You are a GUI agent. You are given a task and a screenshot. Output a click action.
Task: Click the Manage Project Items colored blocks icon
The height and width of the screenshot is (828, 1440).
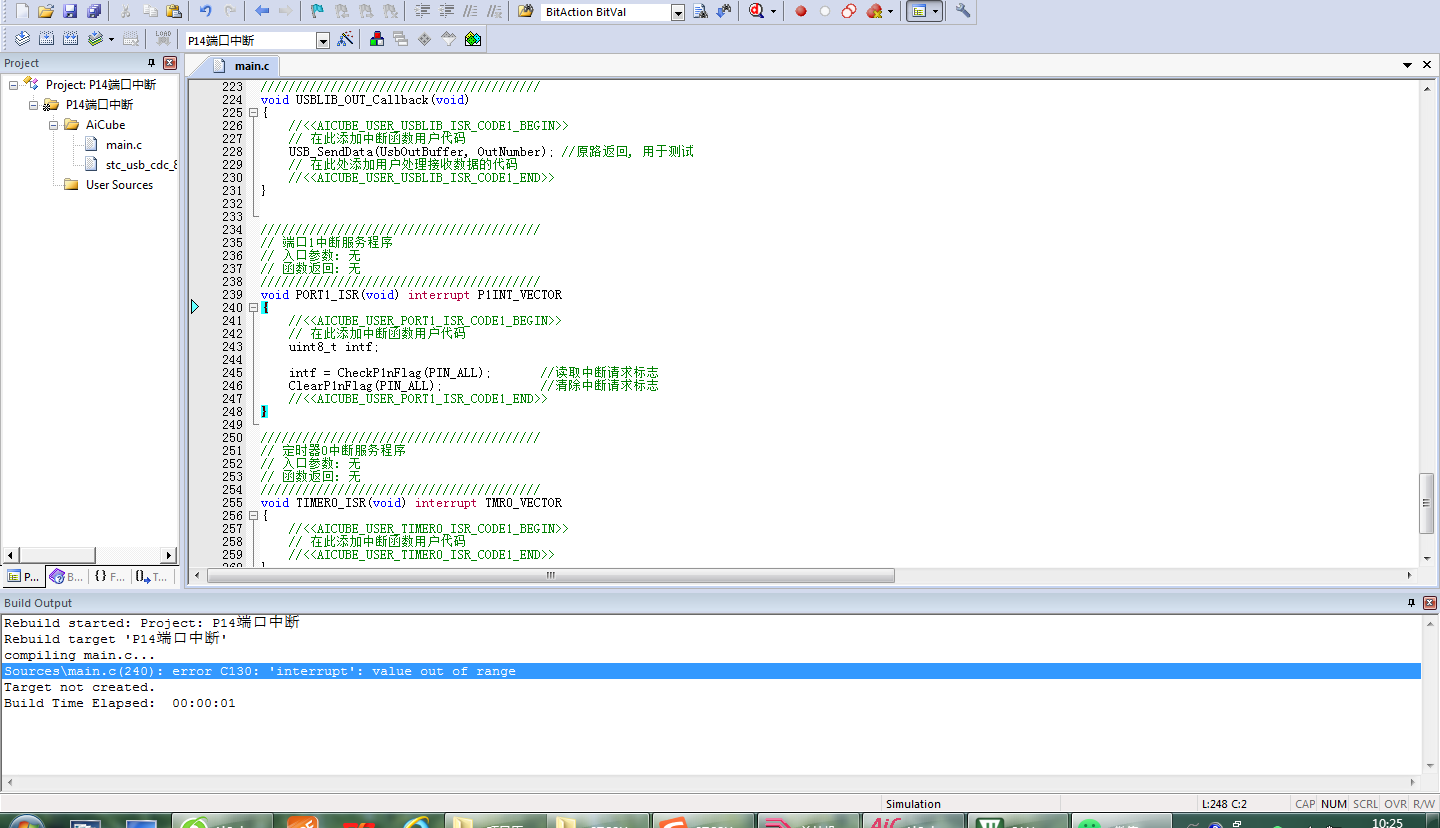(x=377, y=39)
